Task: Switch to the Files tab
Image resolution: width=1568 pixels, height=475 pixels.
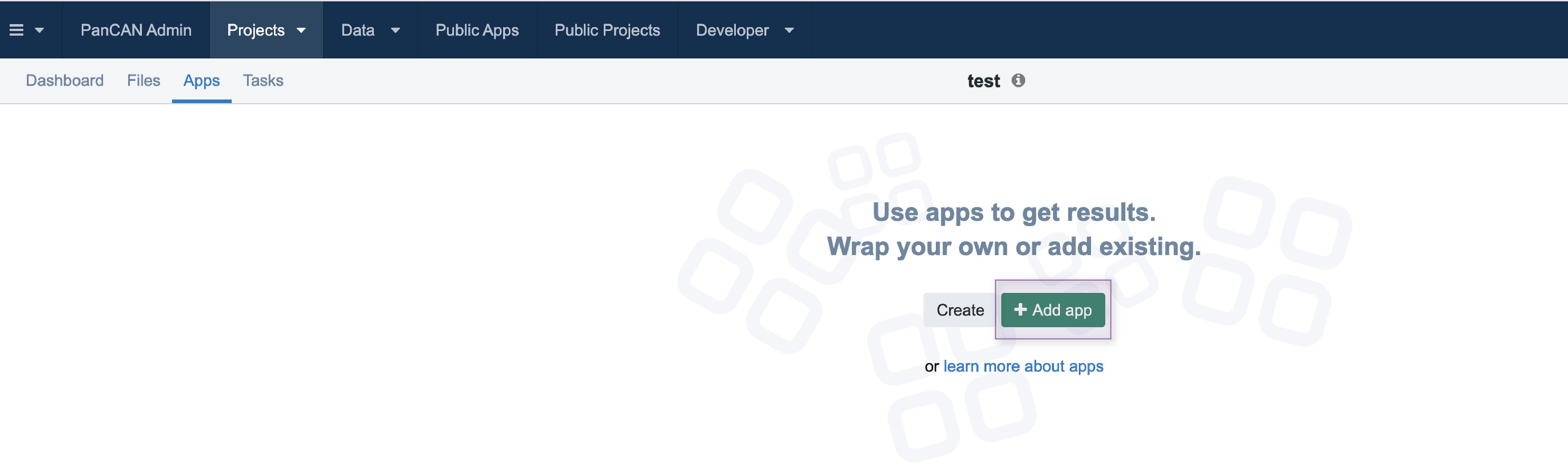Action: 143,80
